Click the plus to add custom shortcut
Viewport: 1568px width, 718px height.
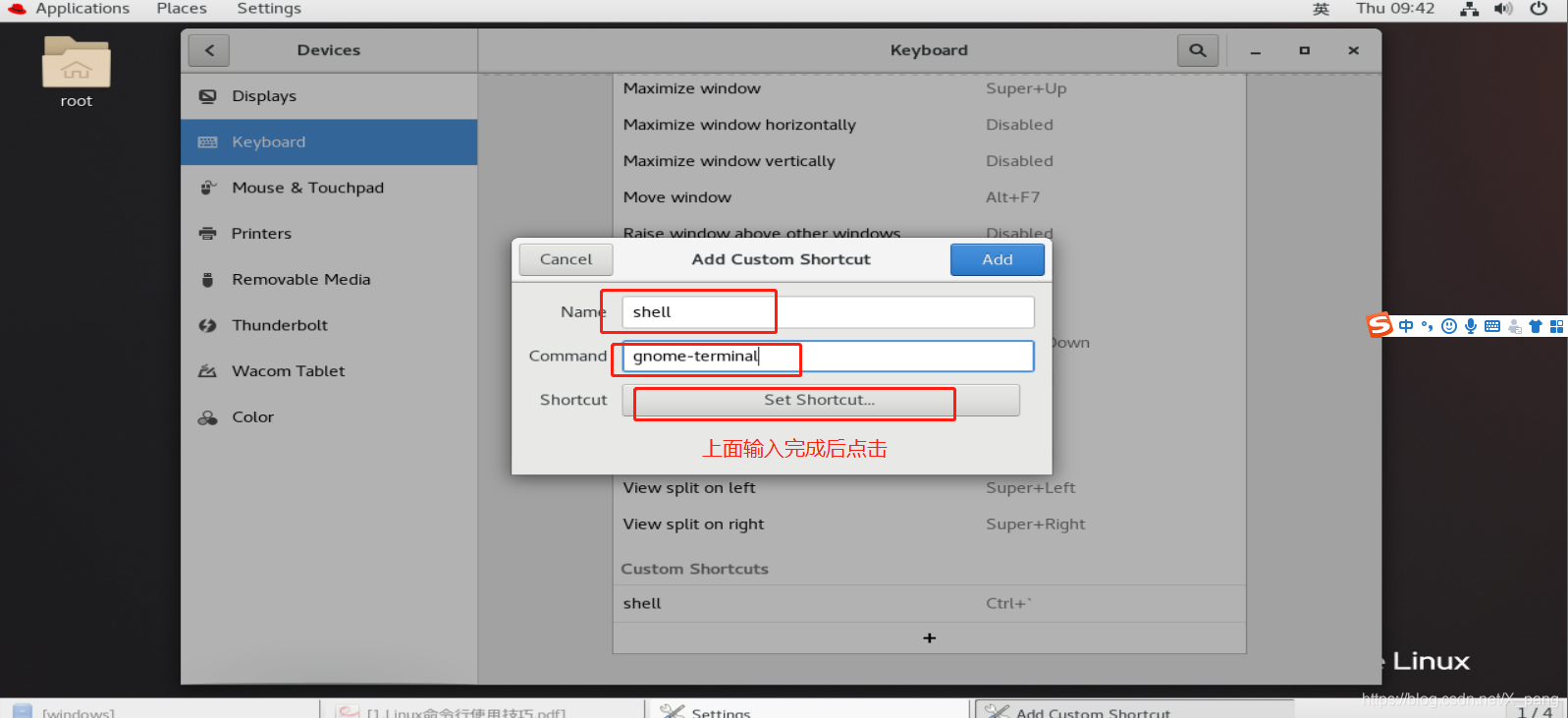pyautogui.click(x=930, y=638)
